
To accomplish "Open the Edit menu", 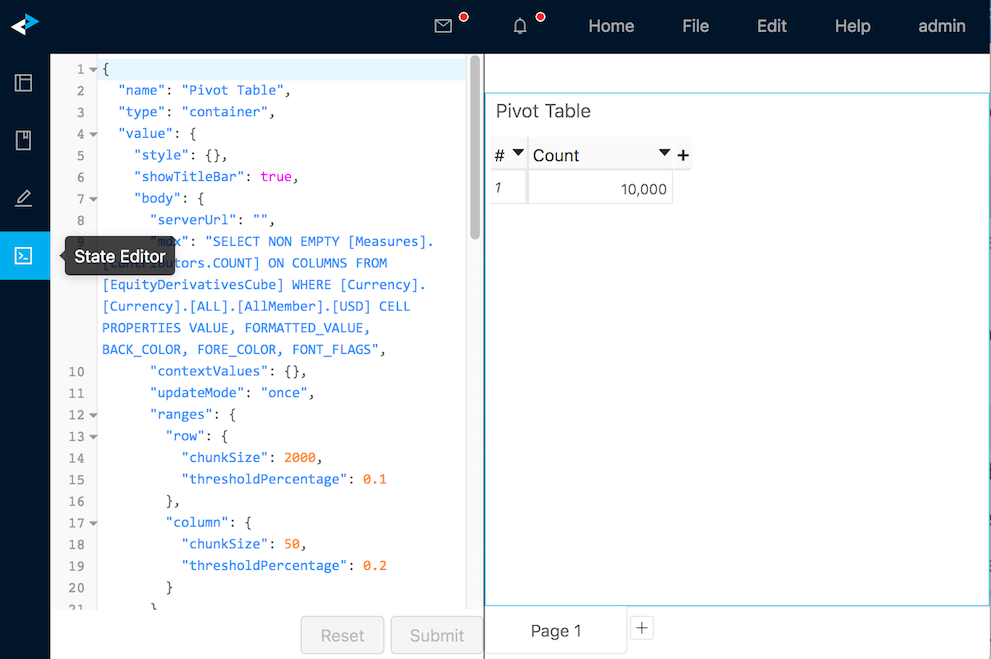I will (772, 26).
